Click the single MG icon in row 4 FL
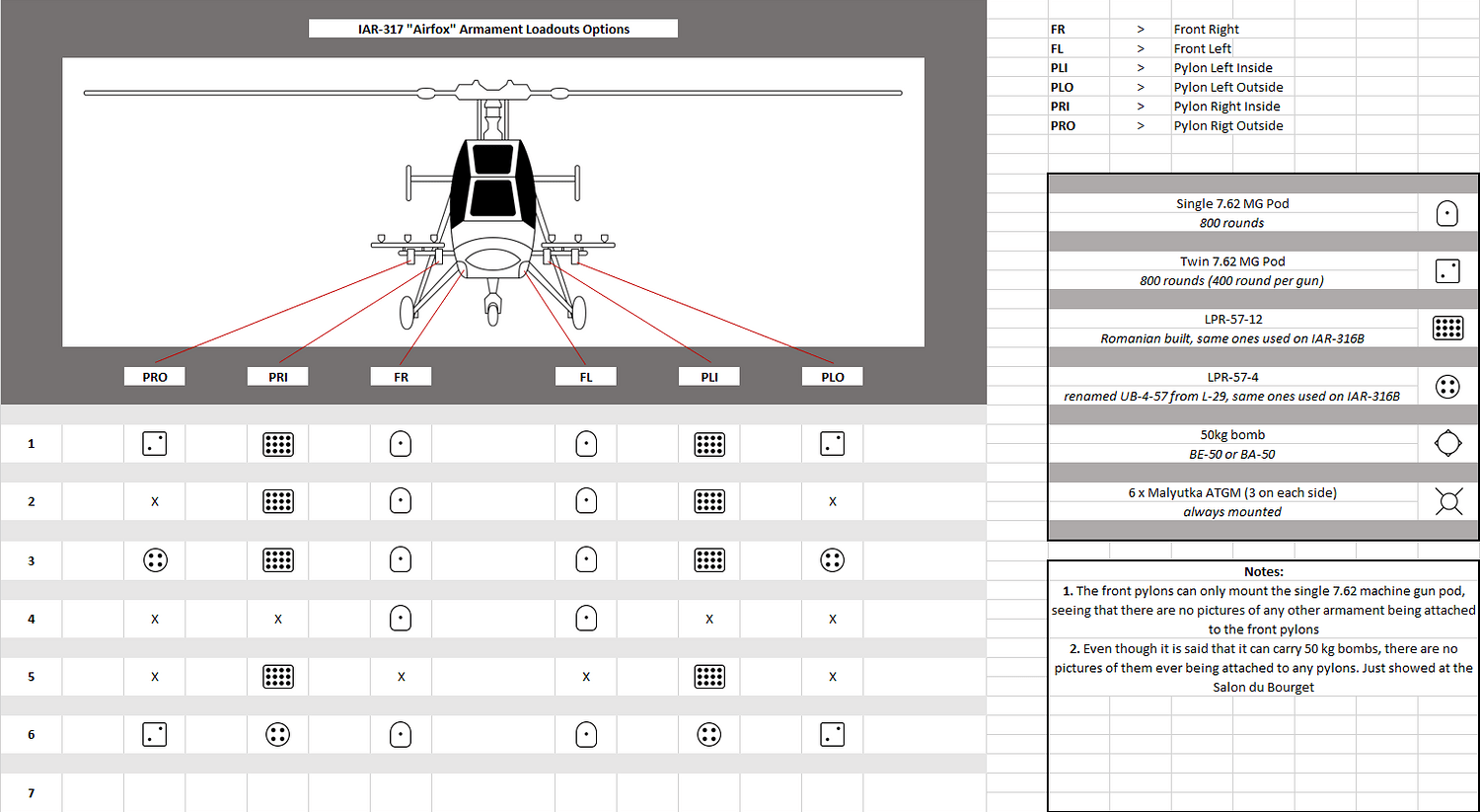1480x812 pixels. (586, 619)
